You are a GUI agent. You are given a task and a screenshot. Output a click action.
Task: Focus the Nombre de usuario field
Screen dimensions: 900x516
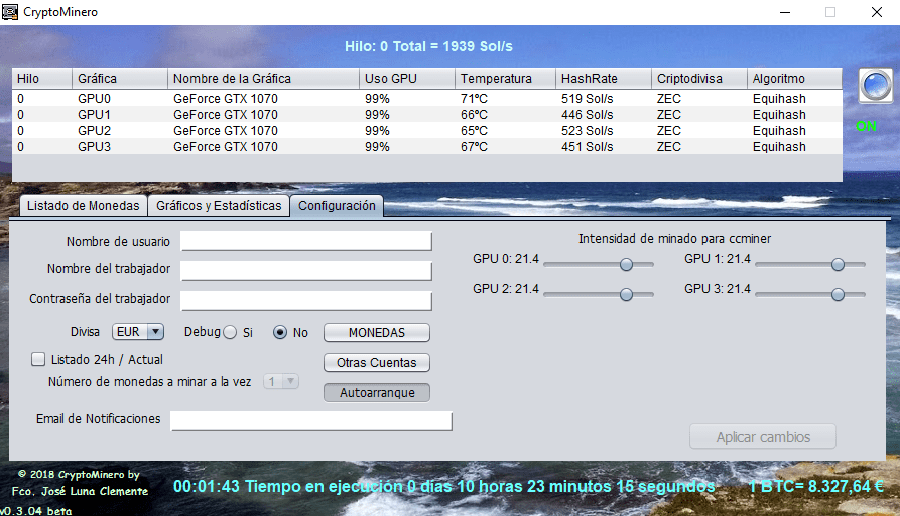pos(306,241)
